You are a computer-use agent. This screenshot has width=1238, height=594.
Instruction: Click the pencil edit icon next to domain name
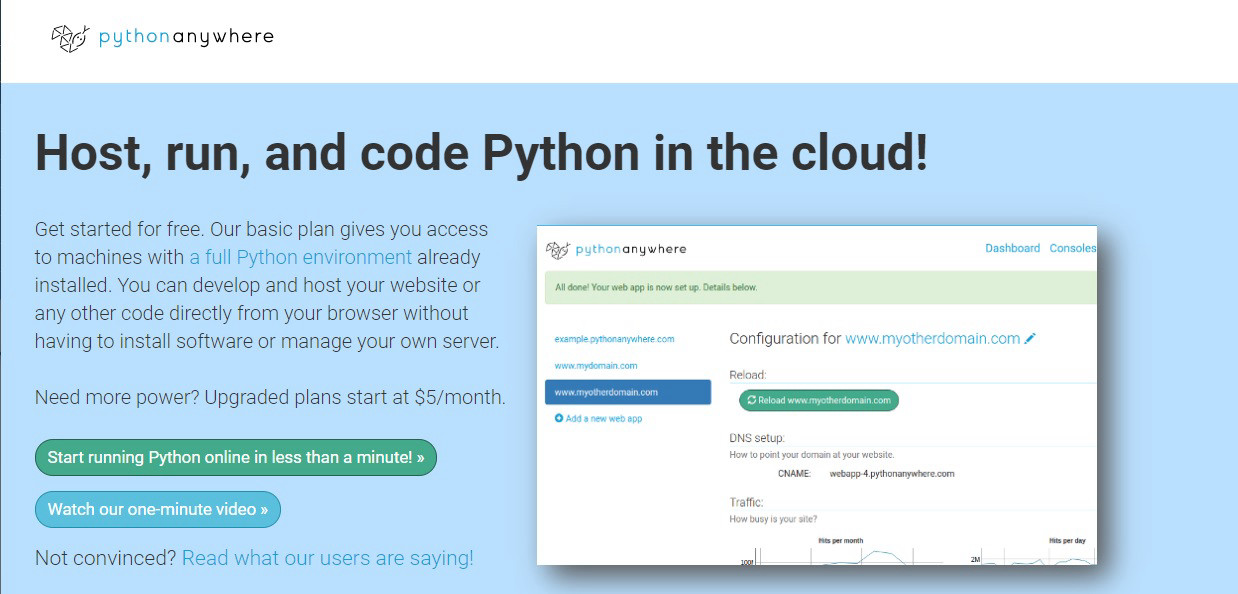(1030, 339)
